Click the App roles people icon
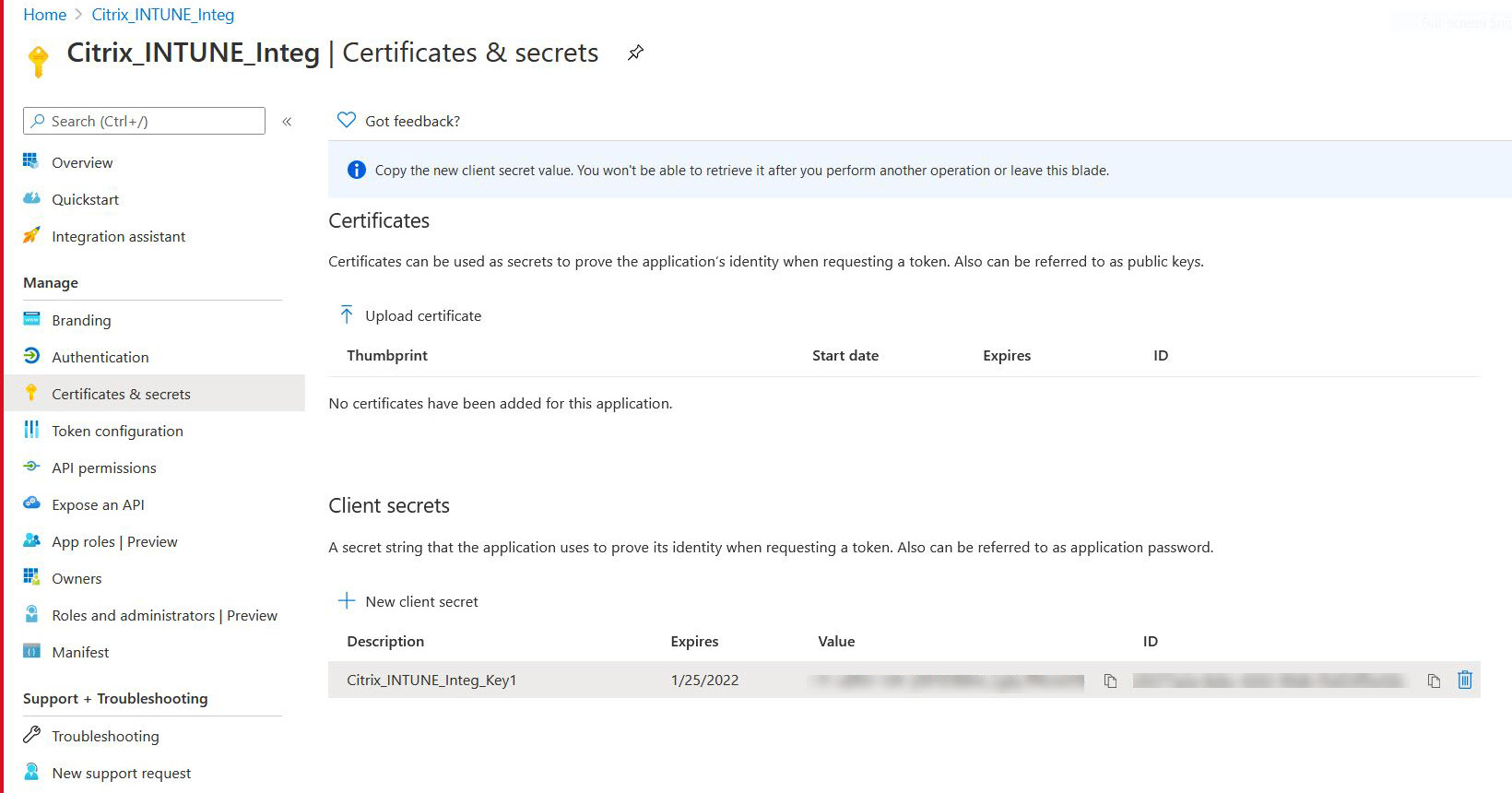 [31, 540]
